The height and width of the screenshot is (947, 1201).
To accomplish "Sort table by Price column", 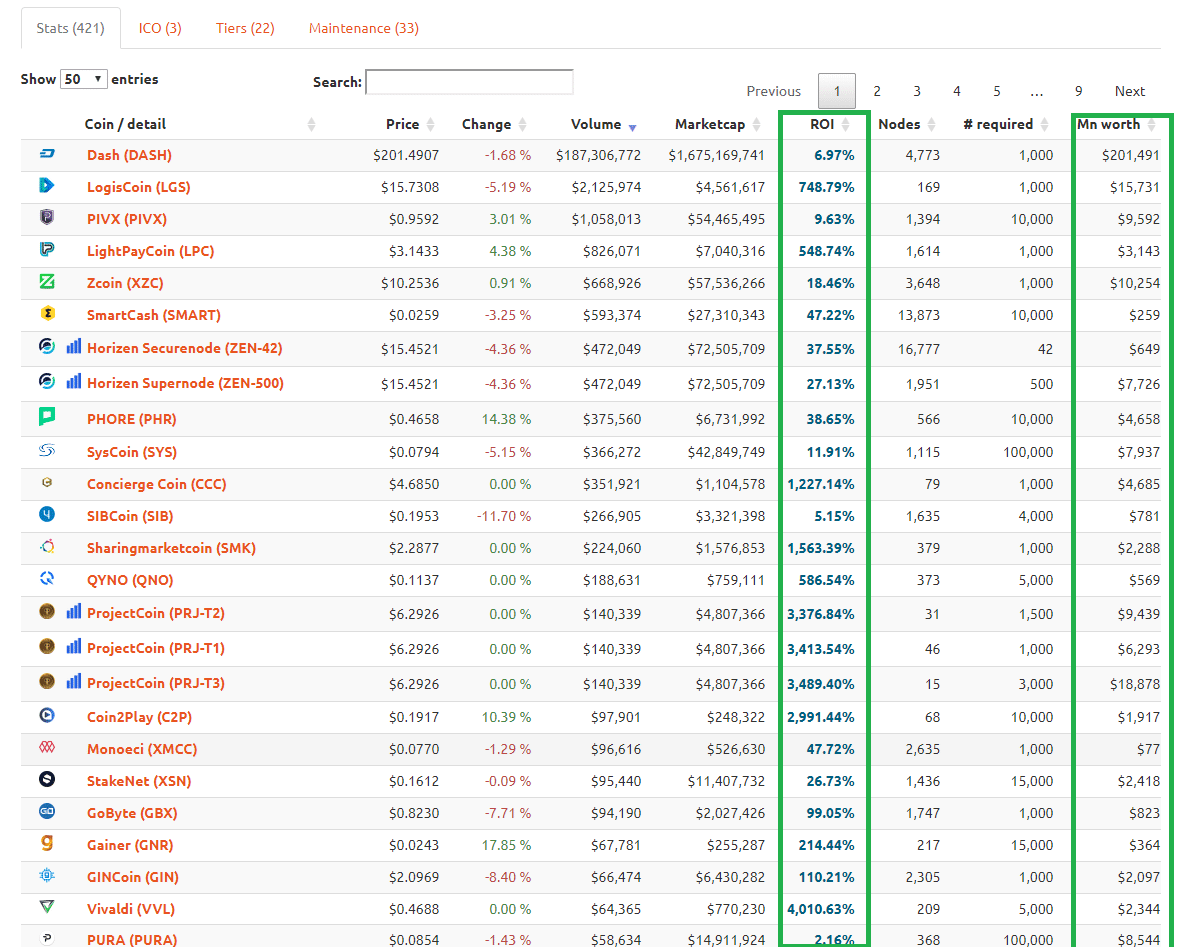I will [x=411, y=124].
